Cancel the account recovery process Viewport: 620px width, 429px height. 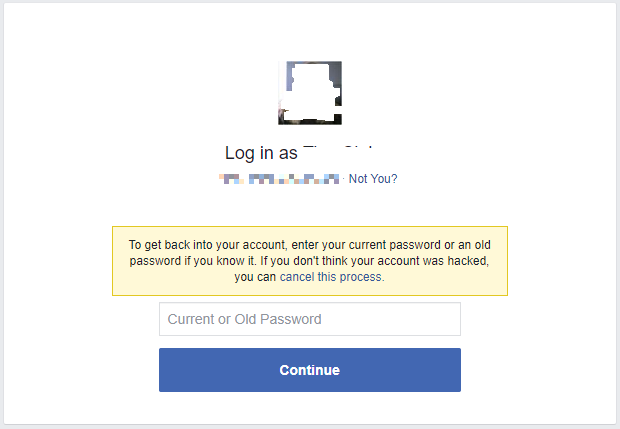(x=331, y=277)
